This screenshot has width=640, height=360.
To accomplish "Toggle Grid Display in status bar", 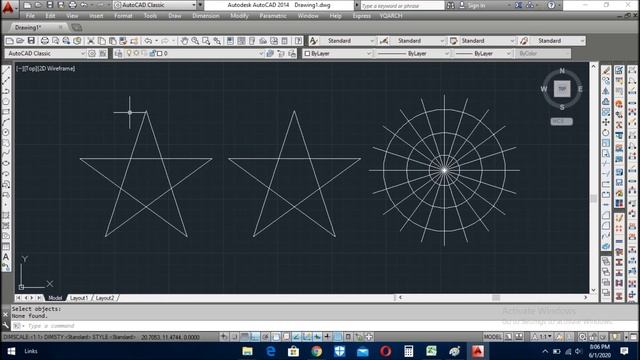I will pos(244,337).
